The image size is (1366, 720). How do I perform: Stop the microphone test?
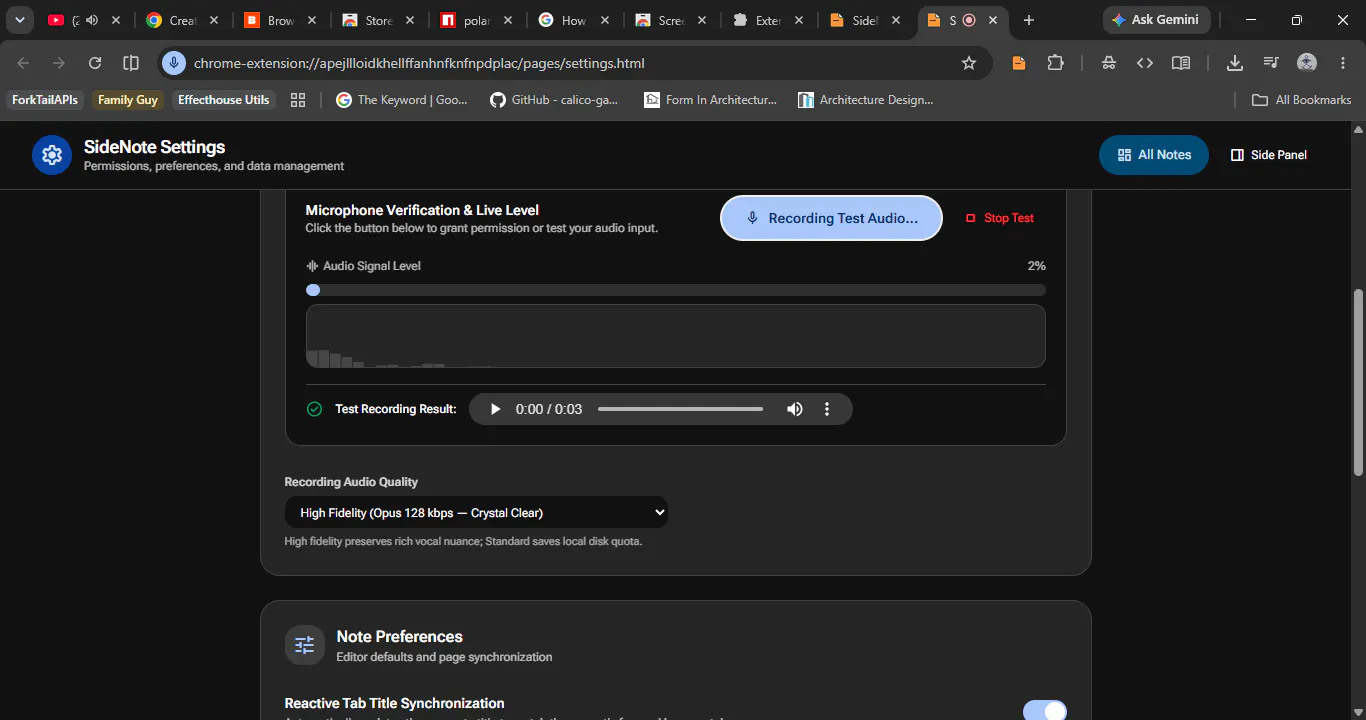[x=1000, y=218]
